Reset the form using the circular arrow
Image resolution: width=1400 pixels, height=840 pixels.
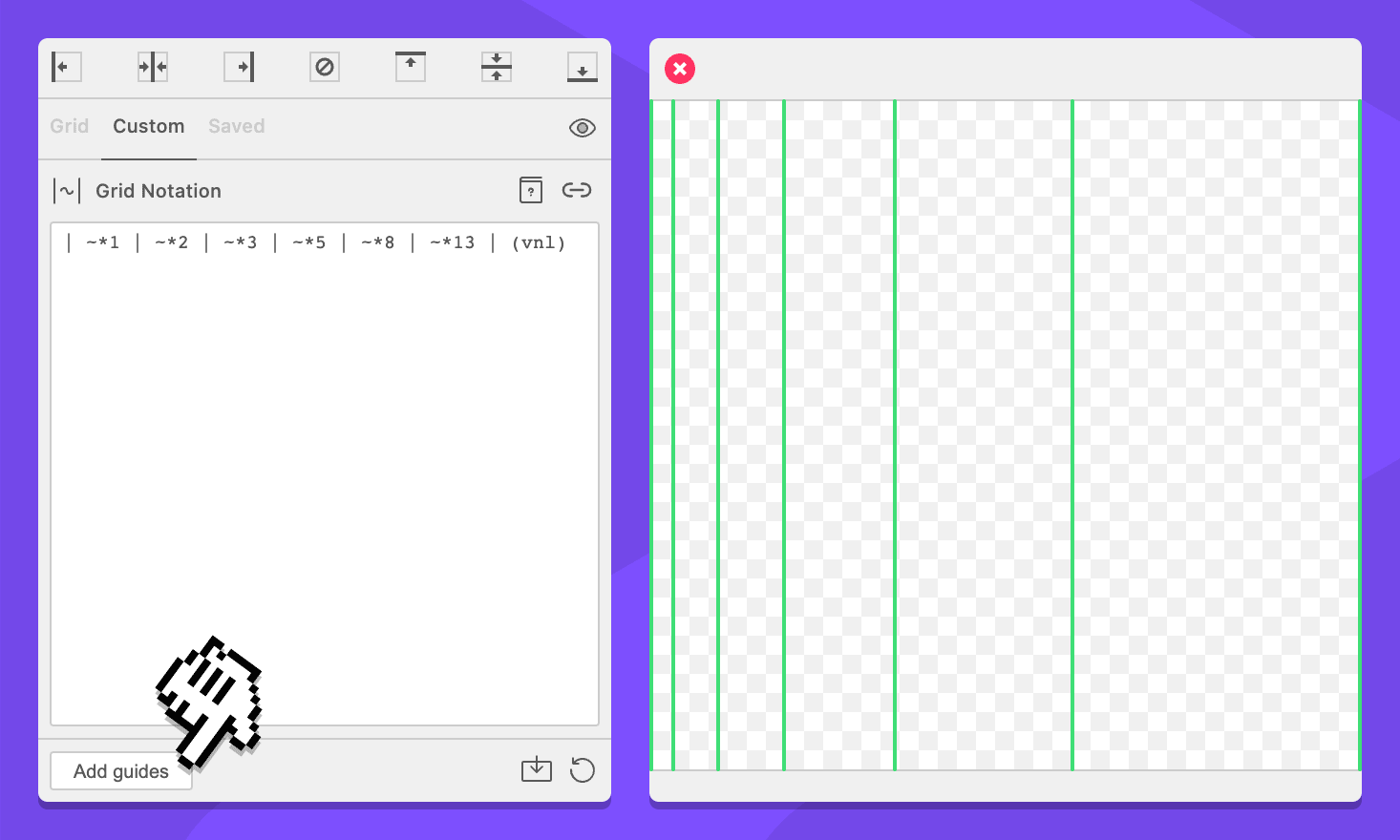[583, 769]
